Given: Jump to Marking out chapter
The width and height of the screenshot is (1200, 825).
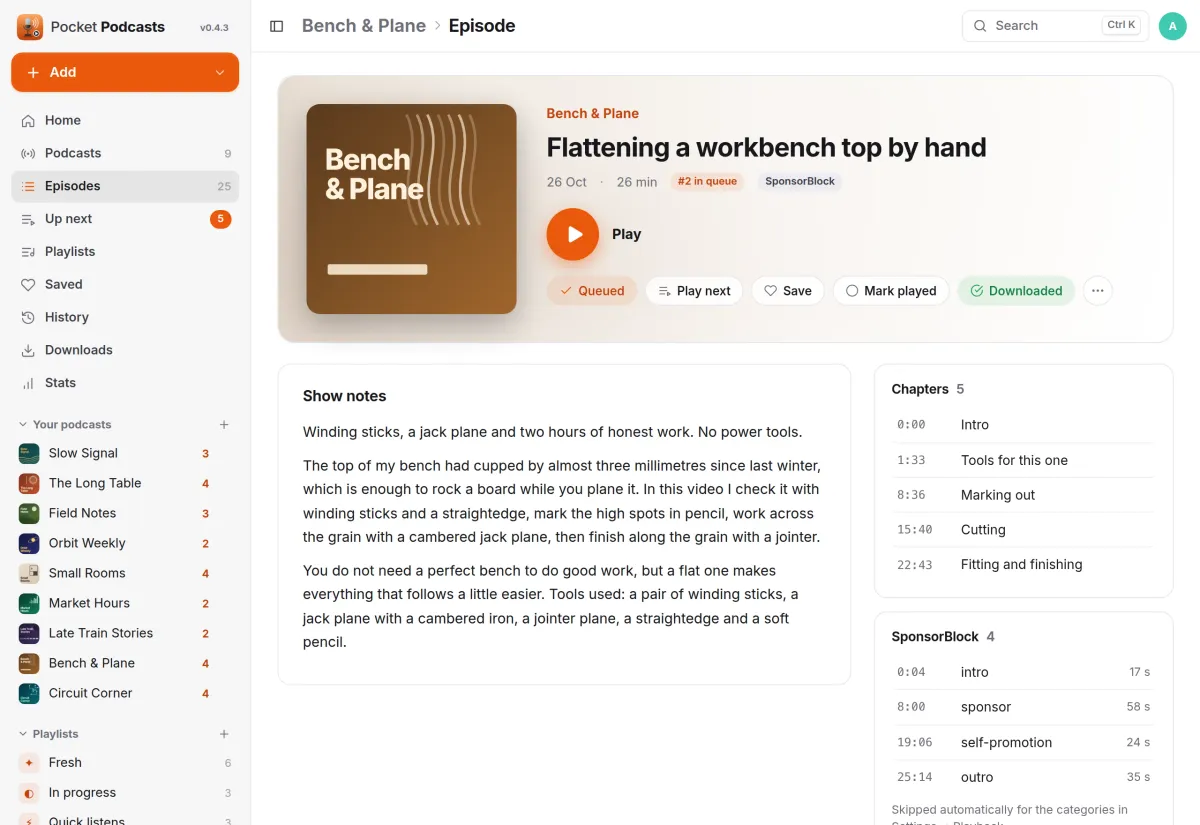Looking at the screenshot, I should (x=1022, y=495).
